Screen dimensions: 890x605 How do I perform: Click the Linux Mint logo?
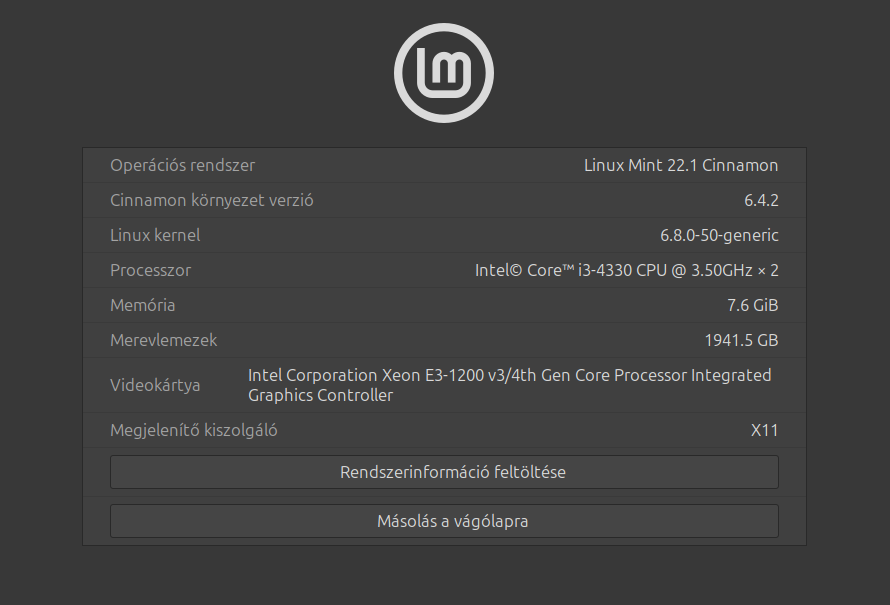[444, 73]
